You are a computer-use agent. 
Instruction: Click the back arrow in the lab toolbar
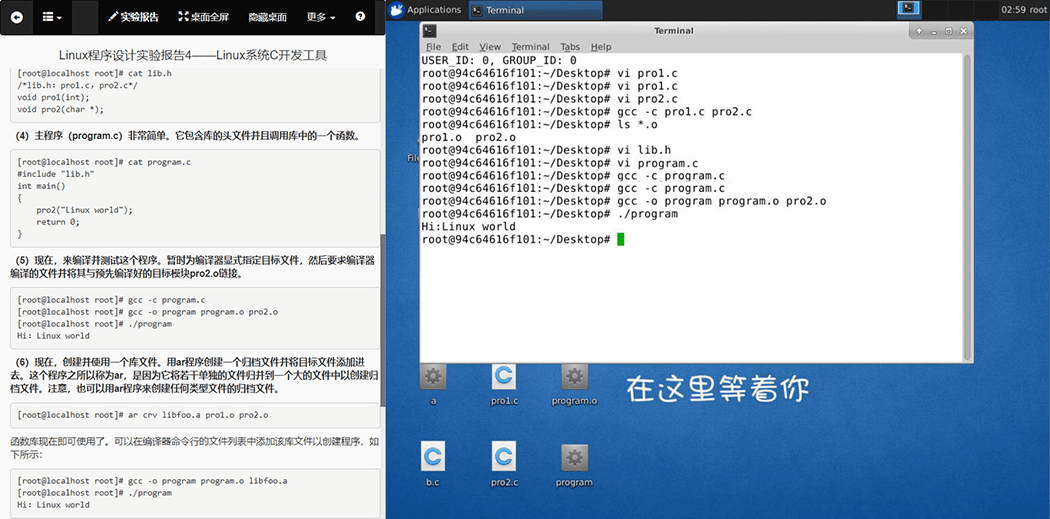pyautogui.click(x=16, y=17)
